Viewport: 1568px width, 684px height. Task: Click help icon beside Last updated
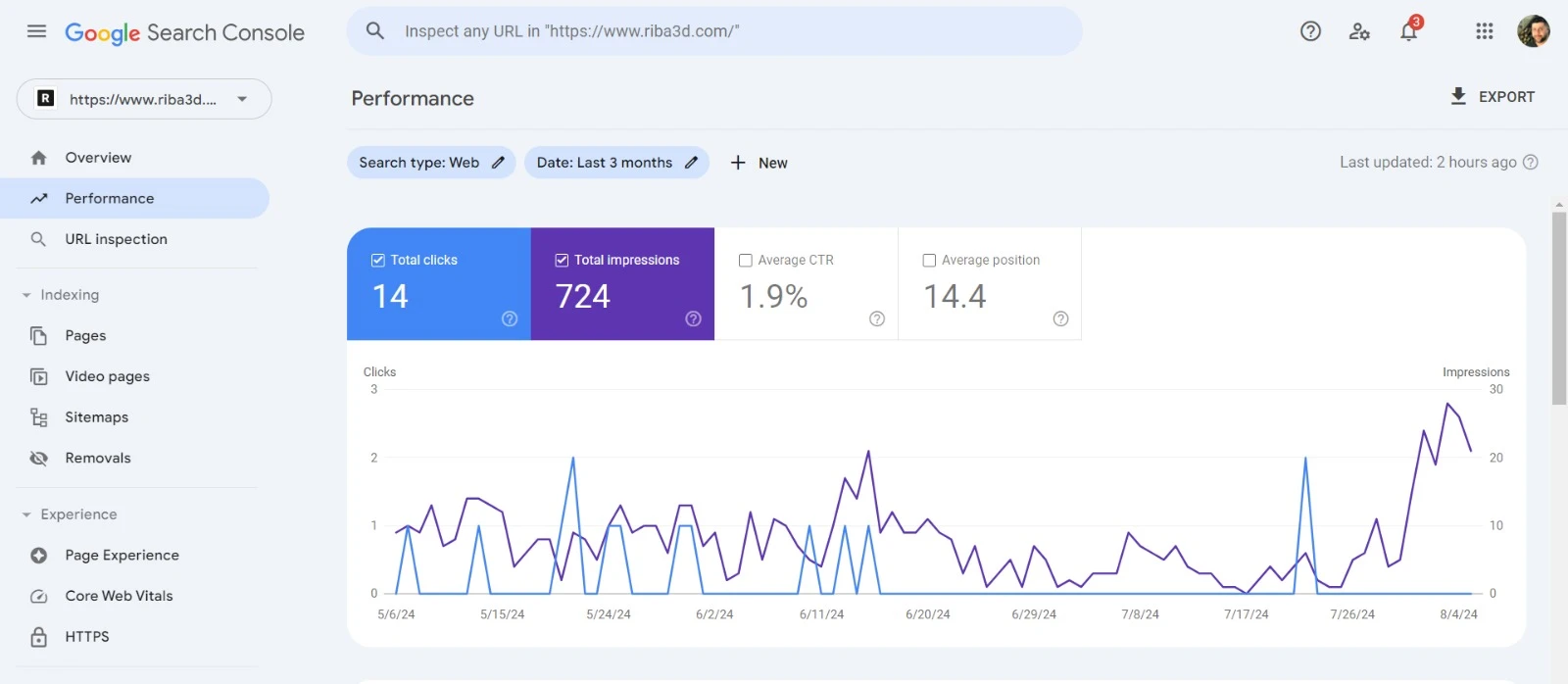(x=1531, y=163)
